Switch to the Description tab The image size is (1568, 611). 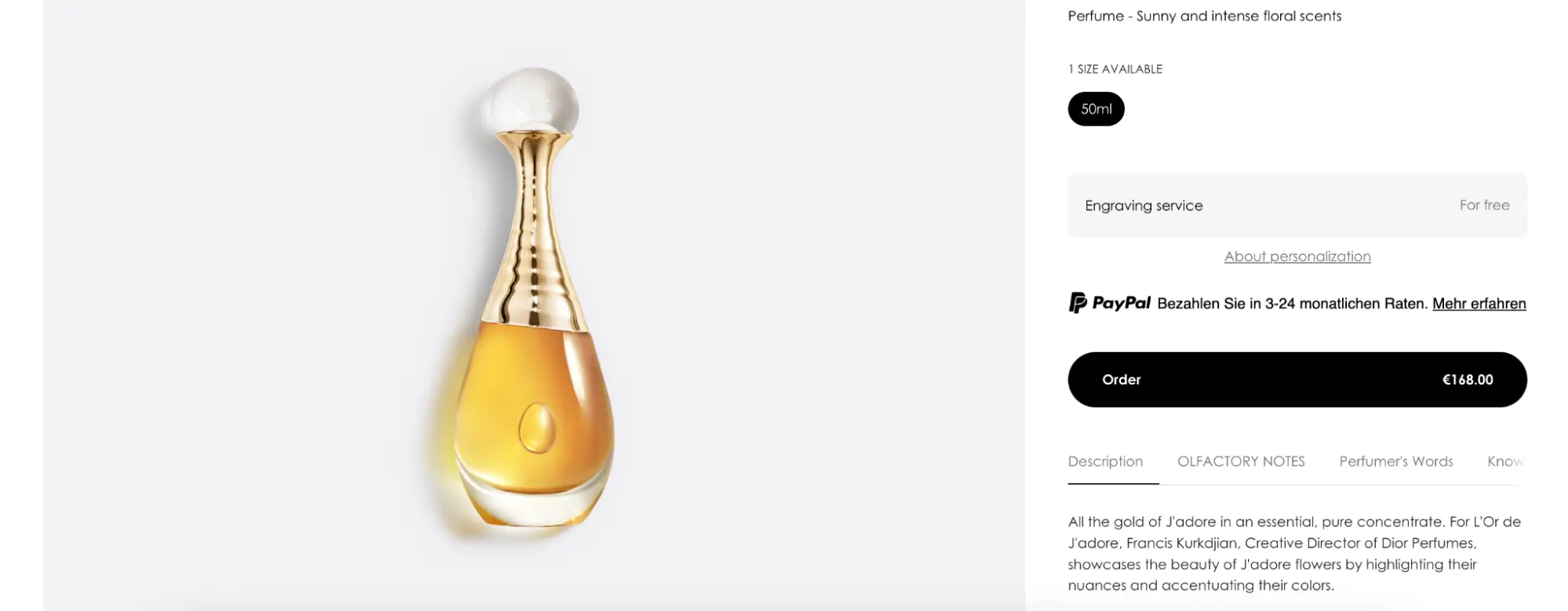[x=1105, y=461]
